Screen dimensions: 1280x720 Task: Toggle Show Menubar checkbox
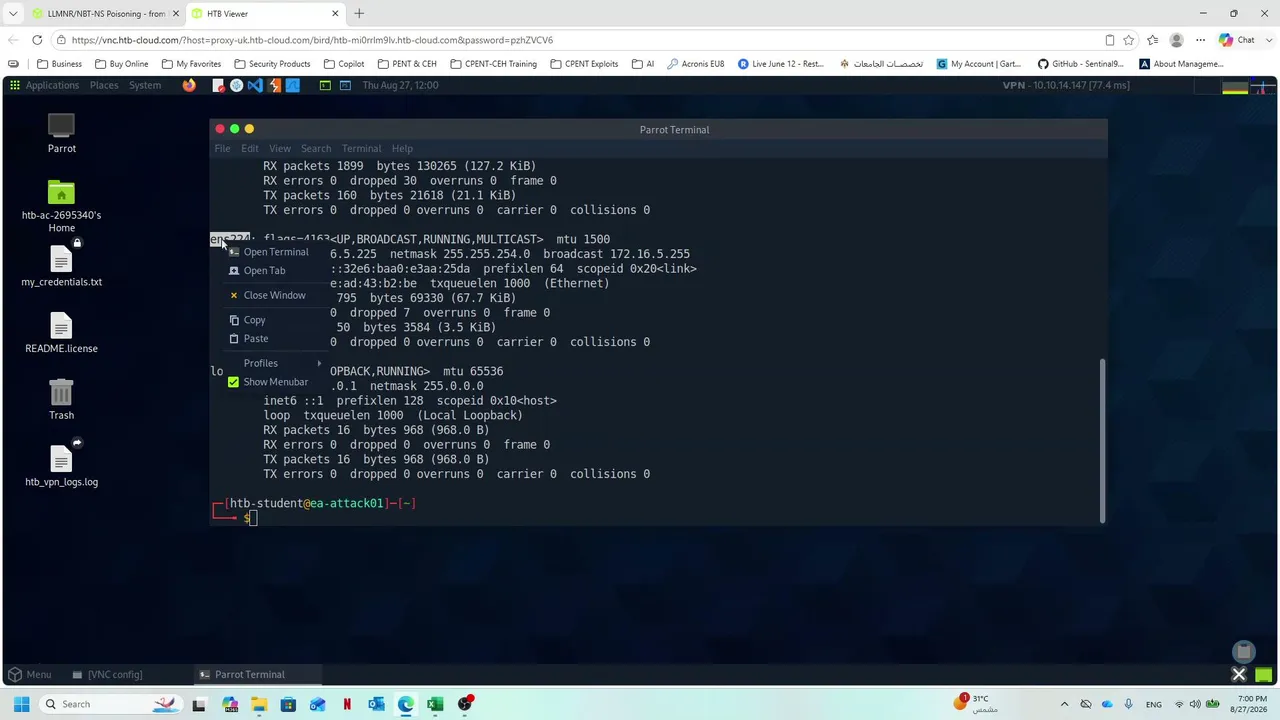[x=233, y=382]
